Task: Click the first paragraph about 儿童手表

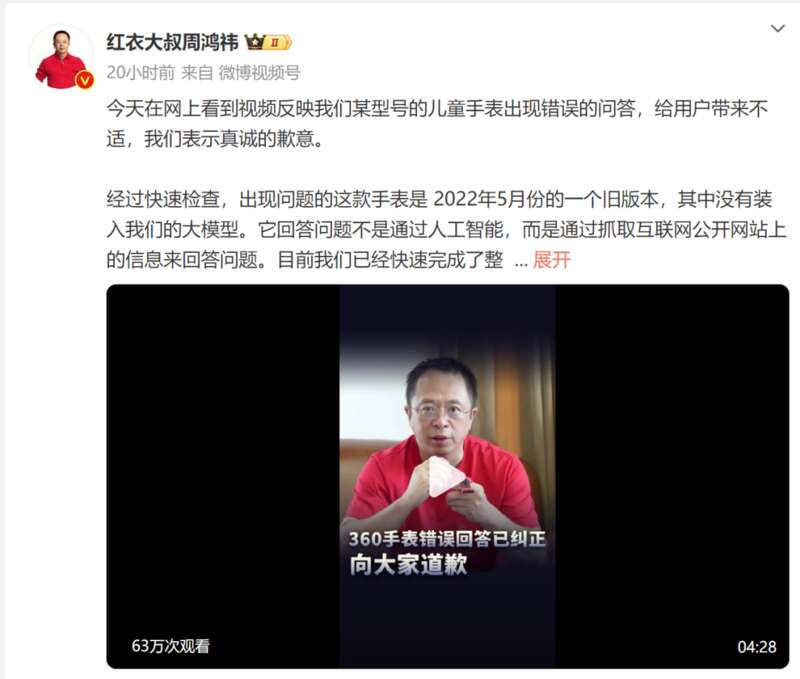Action: pos(437,123)
